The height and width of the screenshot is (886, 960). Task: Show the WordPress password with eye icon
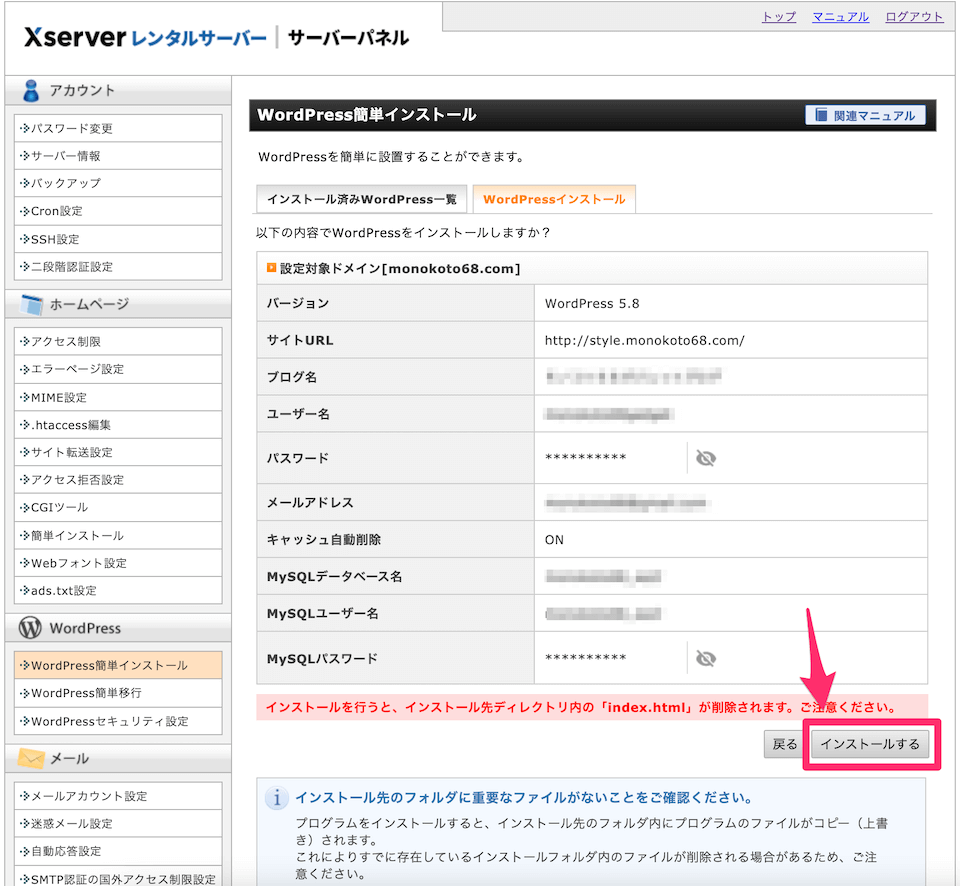click(x=706, y=458)
